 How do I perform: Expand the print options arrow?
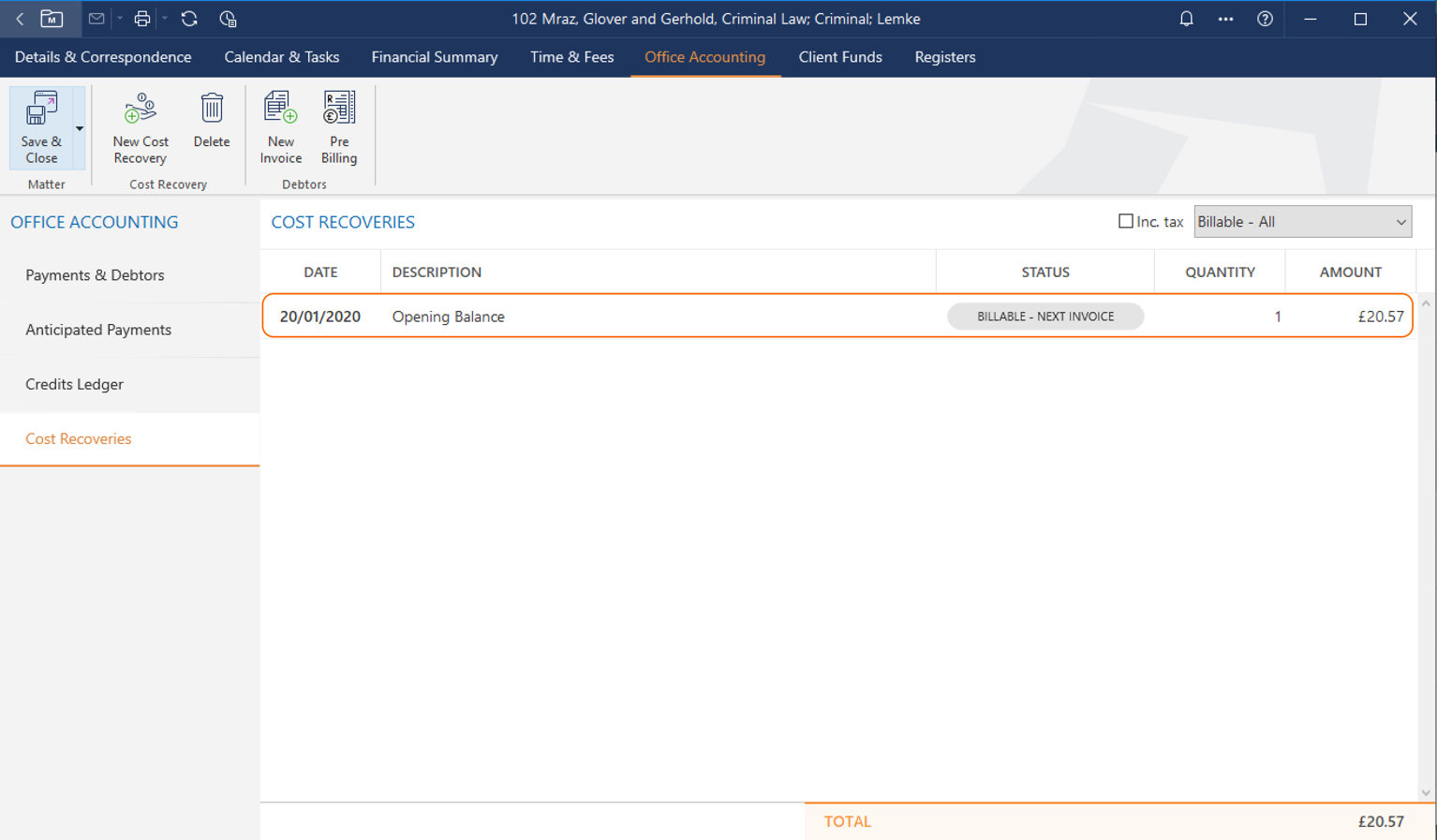[165, 19]
